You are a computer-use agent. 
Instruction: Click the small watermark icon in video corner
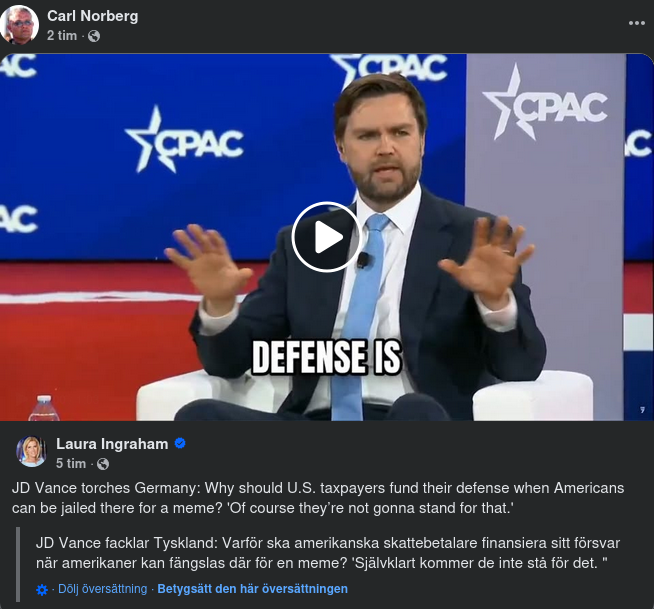[640, 409]
